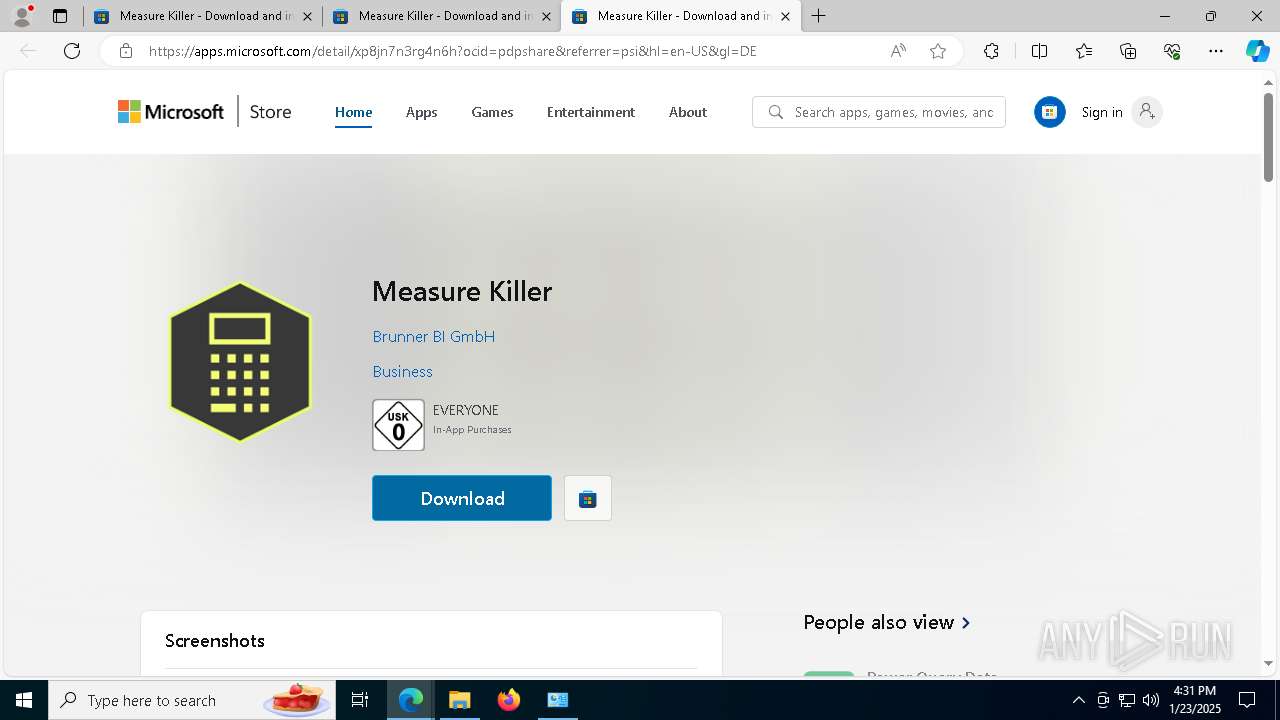The height and width of the screenshot is (720, 1280).
Task: Click the Measure Killer hexagon app icon
Action: [240, 361]
